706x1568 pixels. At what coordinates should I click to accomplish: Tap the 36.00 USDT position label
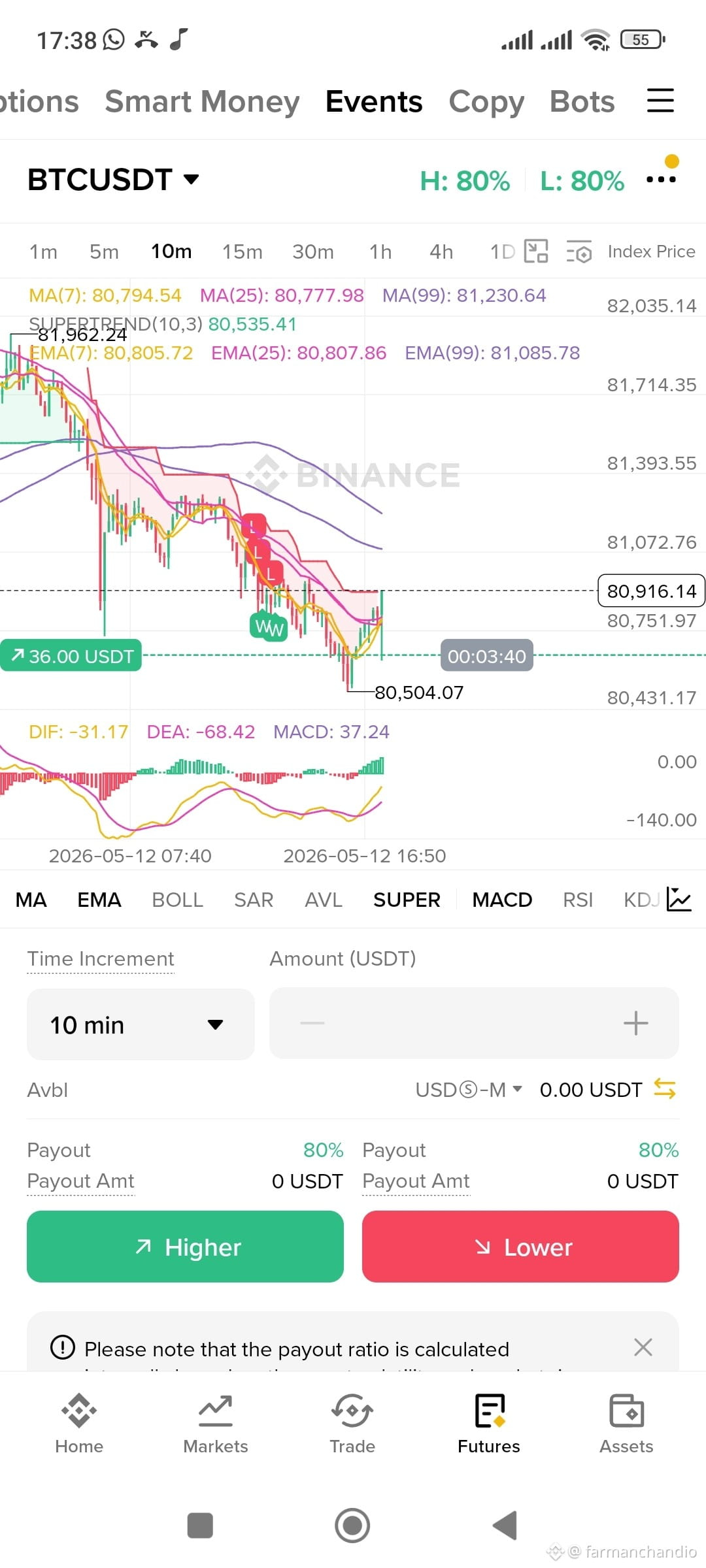click(71, 655)
